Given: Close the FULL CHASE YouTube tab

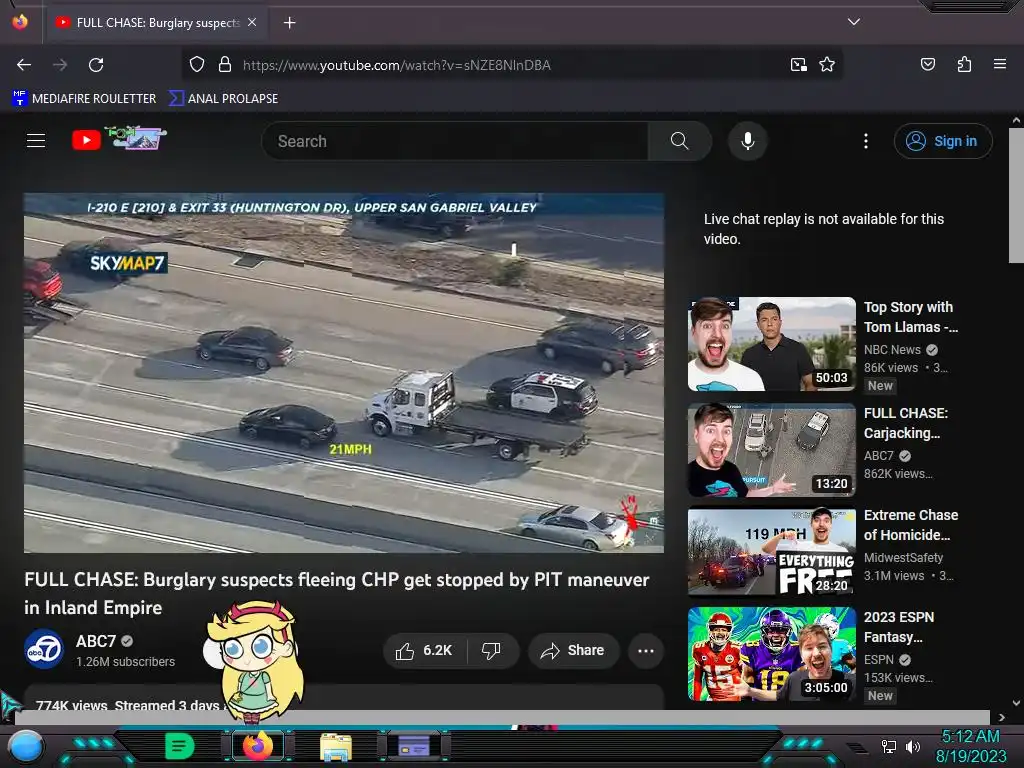Looking at the screenshot, I should (252, 22).
